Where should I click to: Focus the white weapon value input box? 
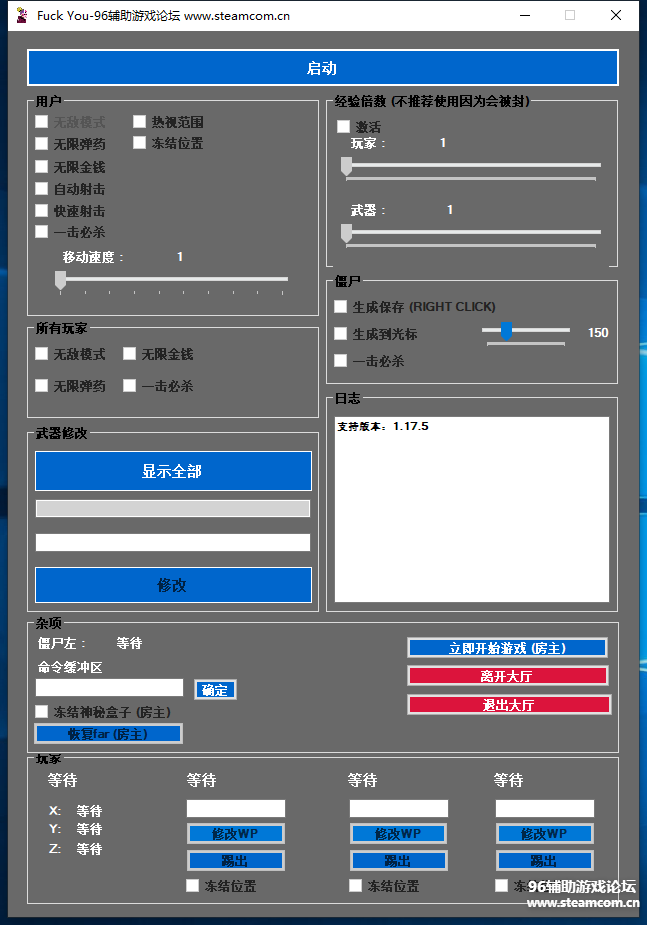[173, 542]
